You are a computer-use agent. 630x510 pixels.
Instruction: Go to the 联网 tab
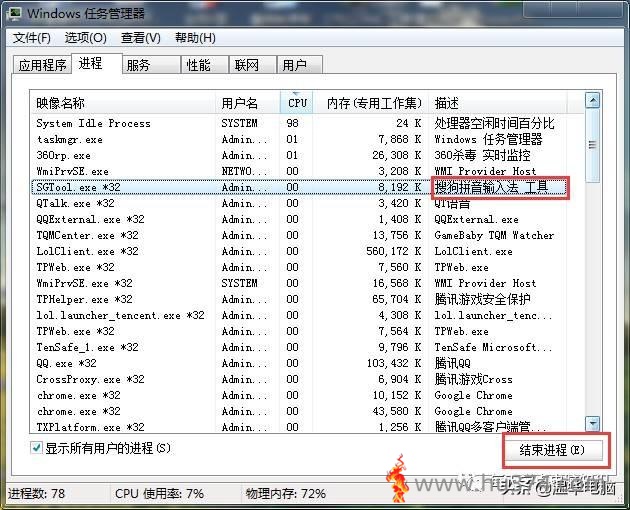point(252,65)
